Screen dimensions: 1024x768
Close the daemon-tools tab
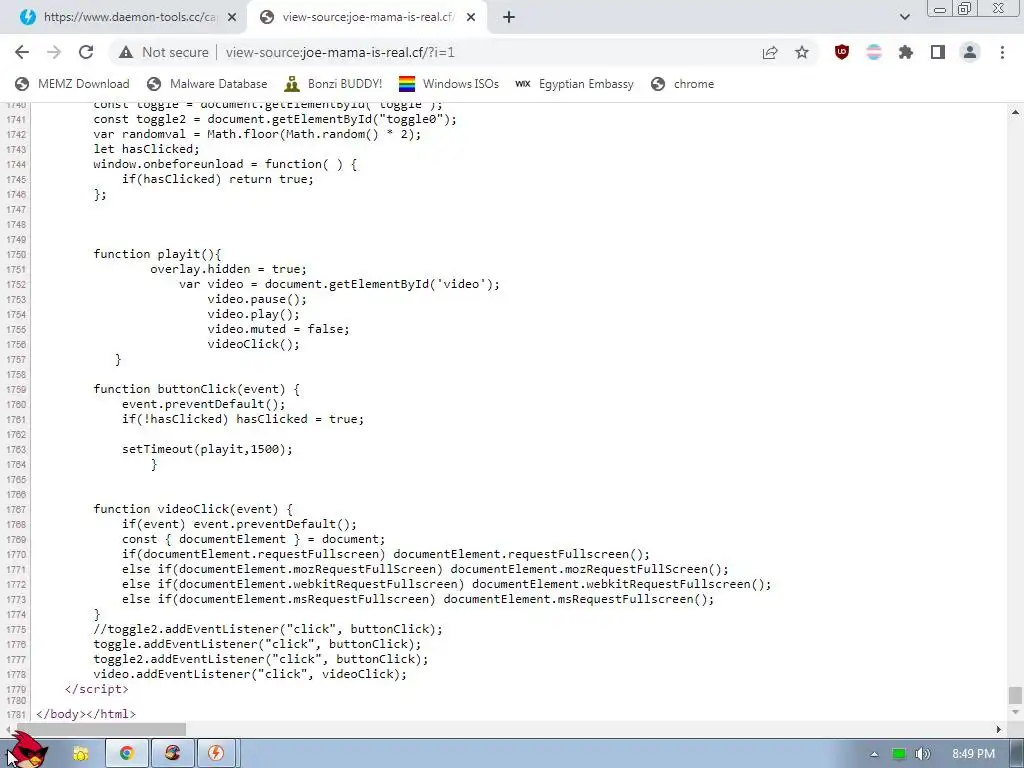point(231,18)
